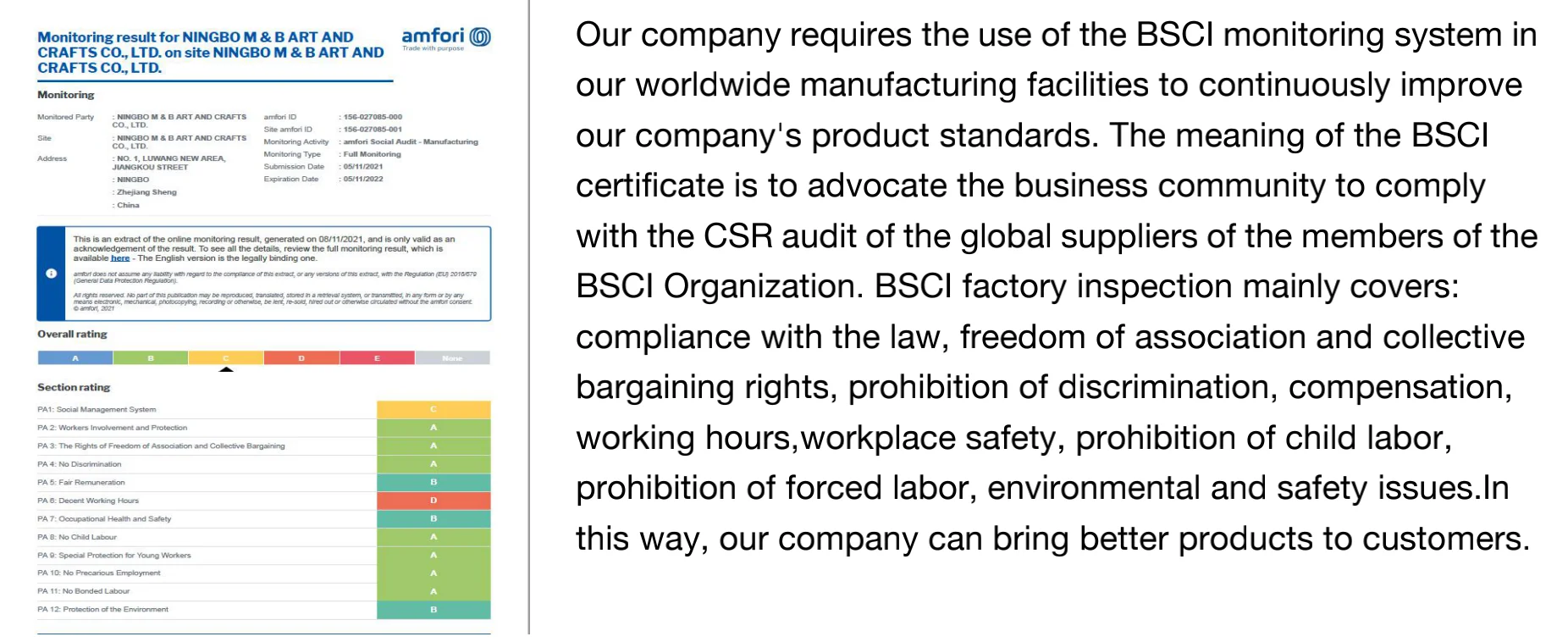The image size is (1568, 642).
Task: Click the info icon in the blue notice
Action: 51,274
